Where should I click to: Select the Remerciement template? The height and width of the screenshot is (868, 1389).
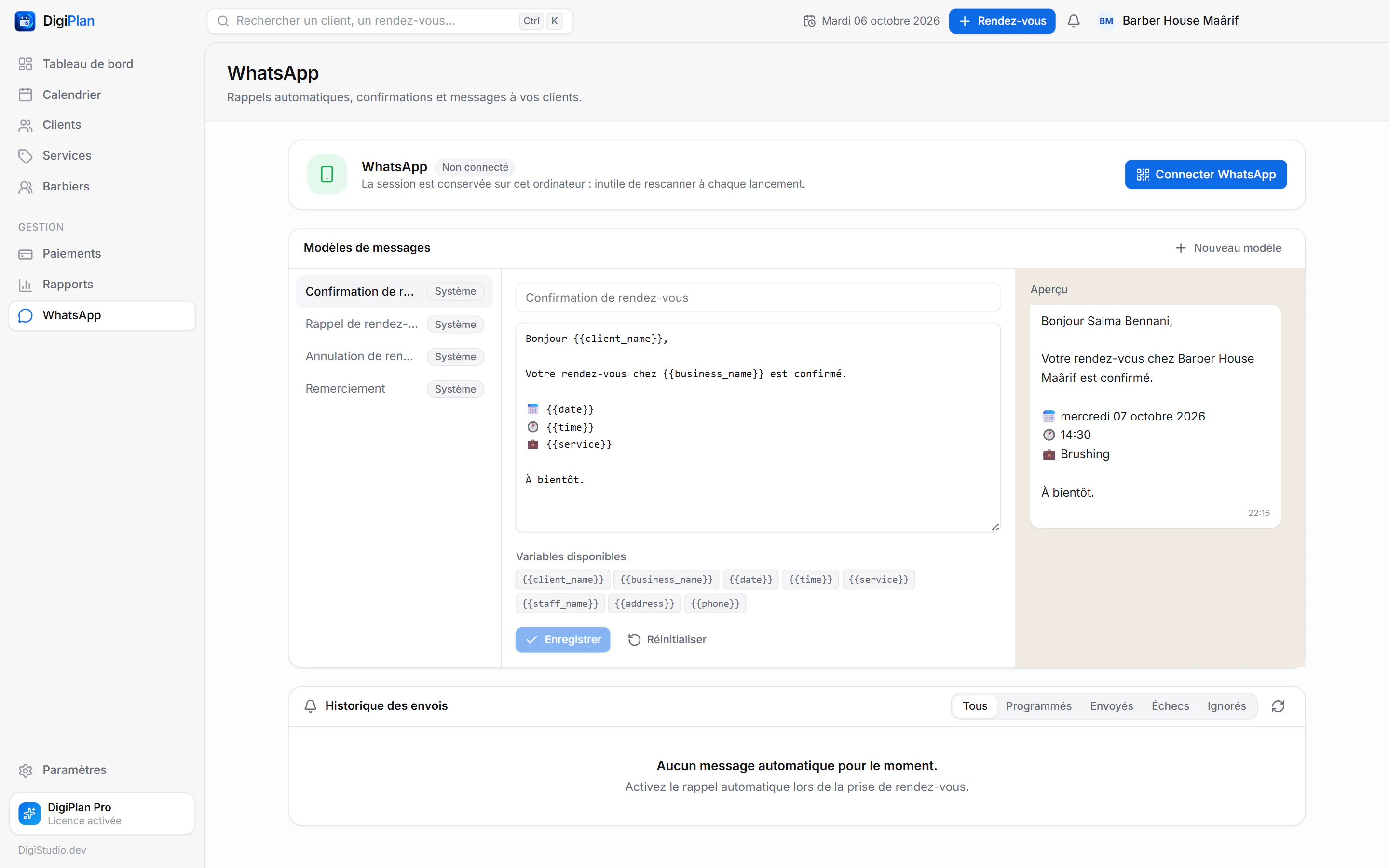pos(395,389)
